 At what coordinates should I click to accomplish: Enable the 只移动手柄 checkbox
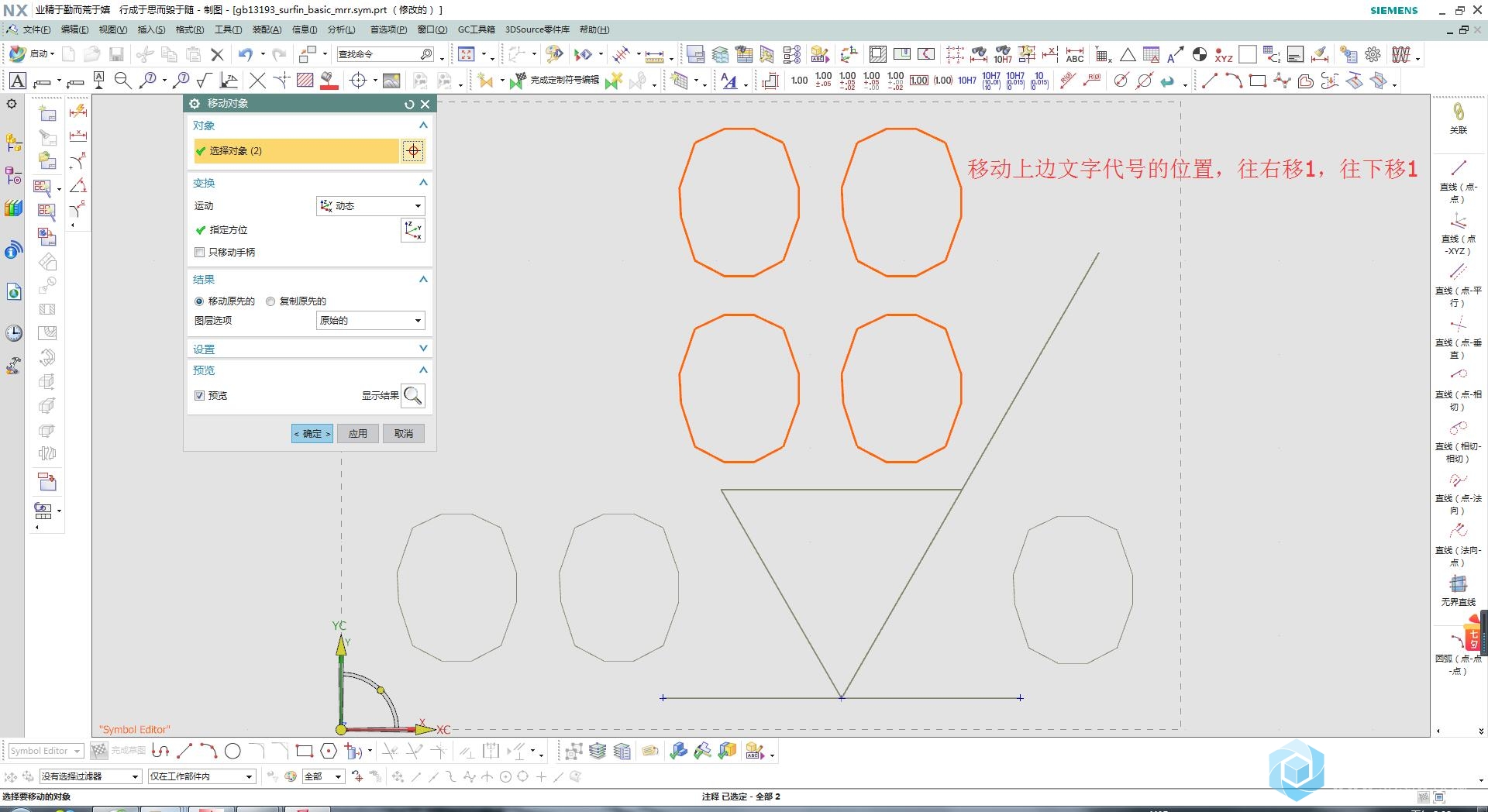(199, 253)
